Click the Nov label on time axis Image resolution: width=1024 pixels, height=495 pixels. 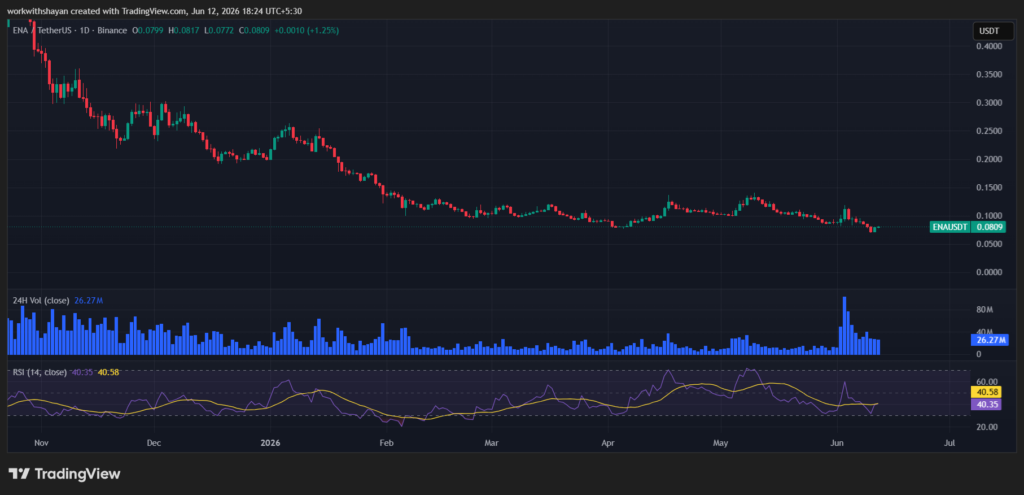(x=41, y=443)
